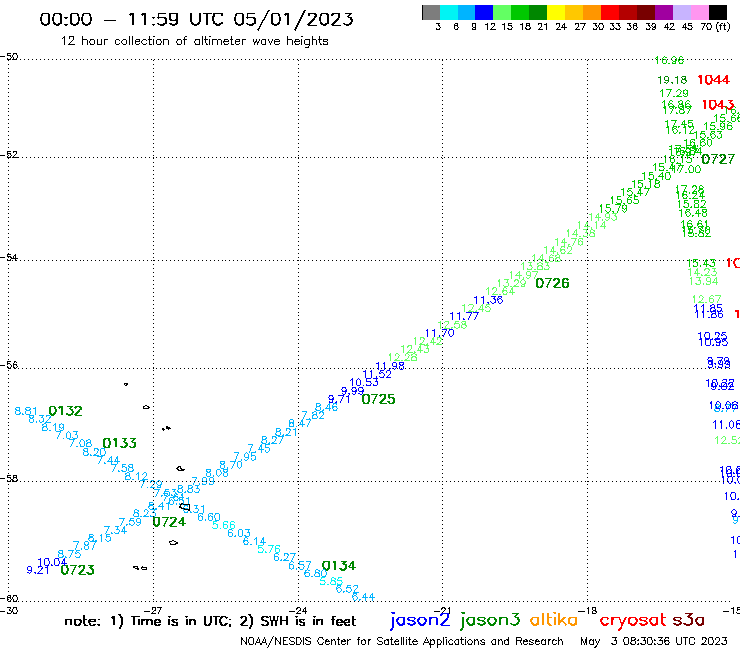Screen dimensions: 740x650
Task: Select the wave height value 8.81
Action: point(26,411)
